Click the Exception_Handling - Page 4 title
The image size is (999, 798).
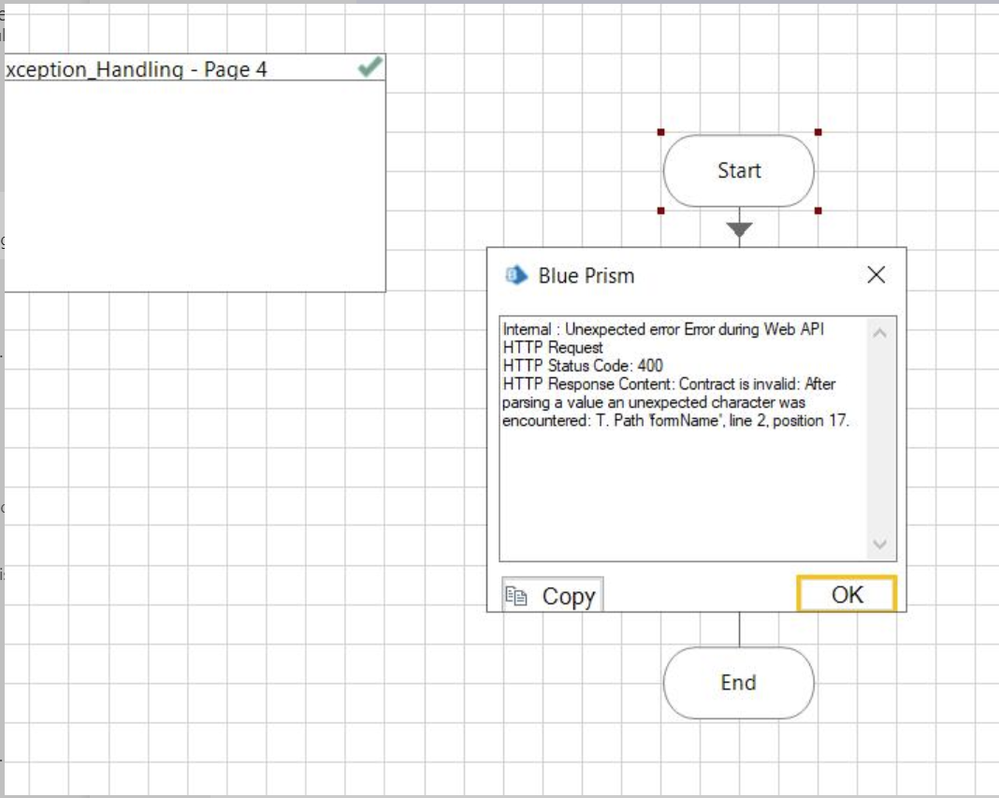(136, 69)
